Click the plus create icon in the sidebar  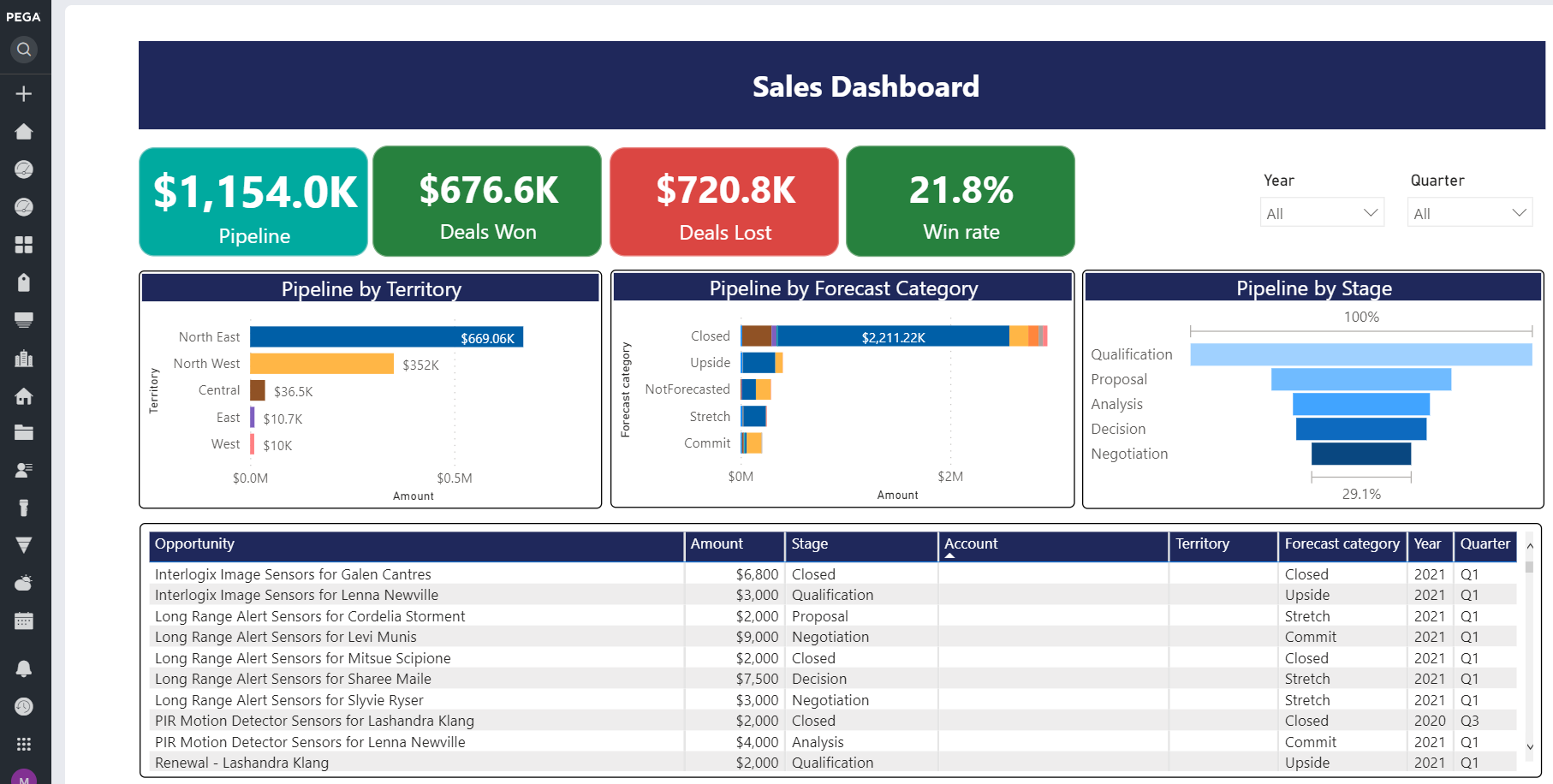pyautogui.click(x=24, y=93)
